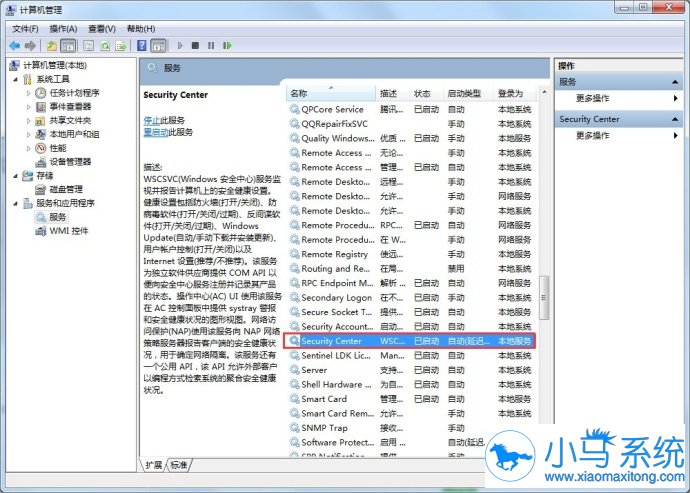
Task: Select 计算机管理(本地) root node
Action: pos(55,66)
